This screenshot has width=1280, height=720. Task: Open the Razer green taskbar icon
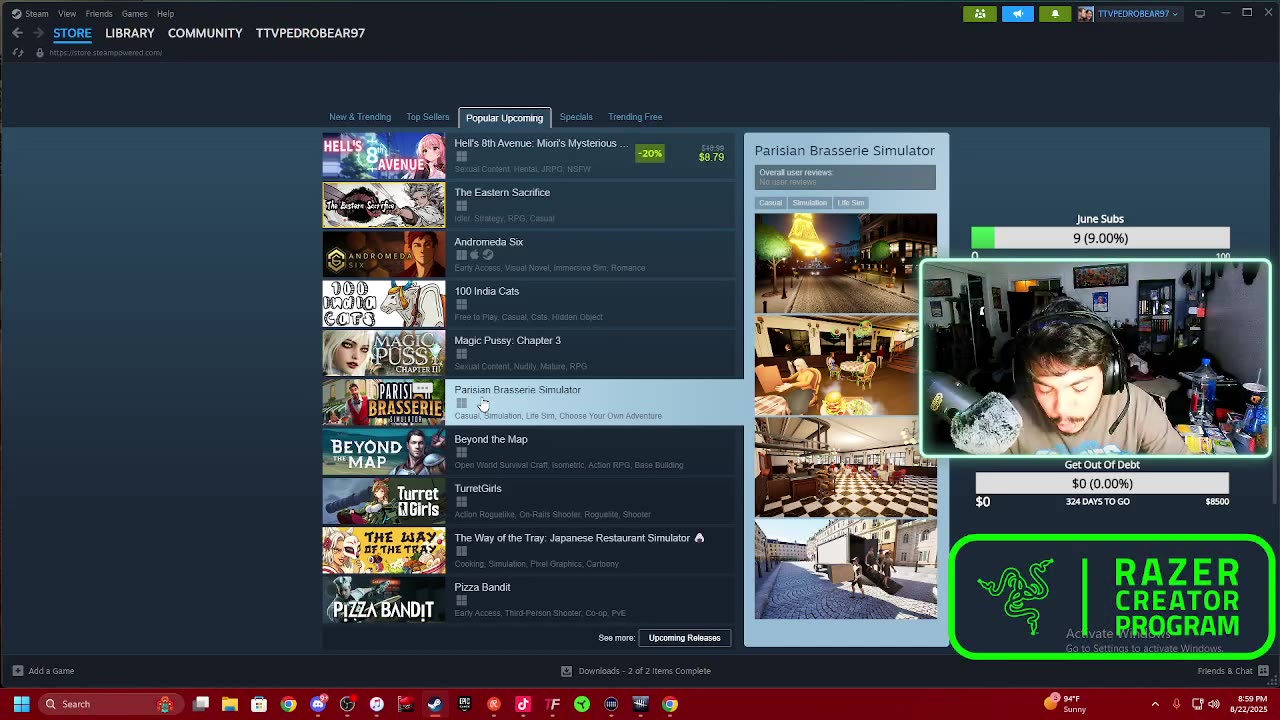582,704
